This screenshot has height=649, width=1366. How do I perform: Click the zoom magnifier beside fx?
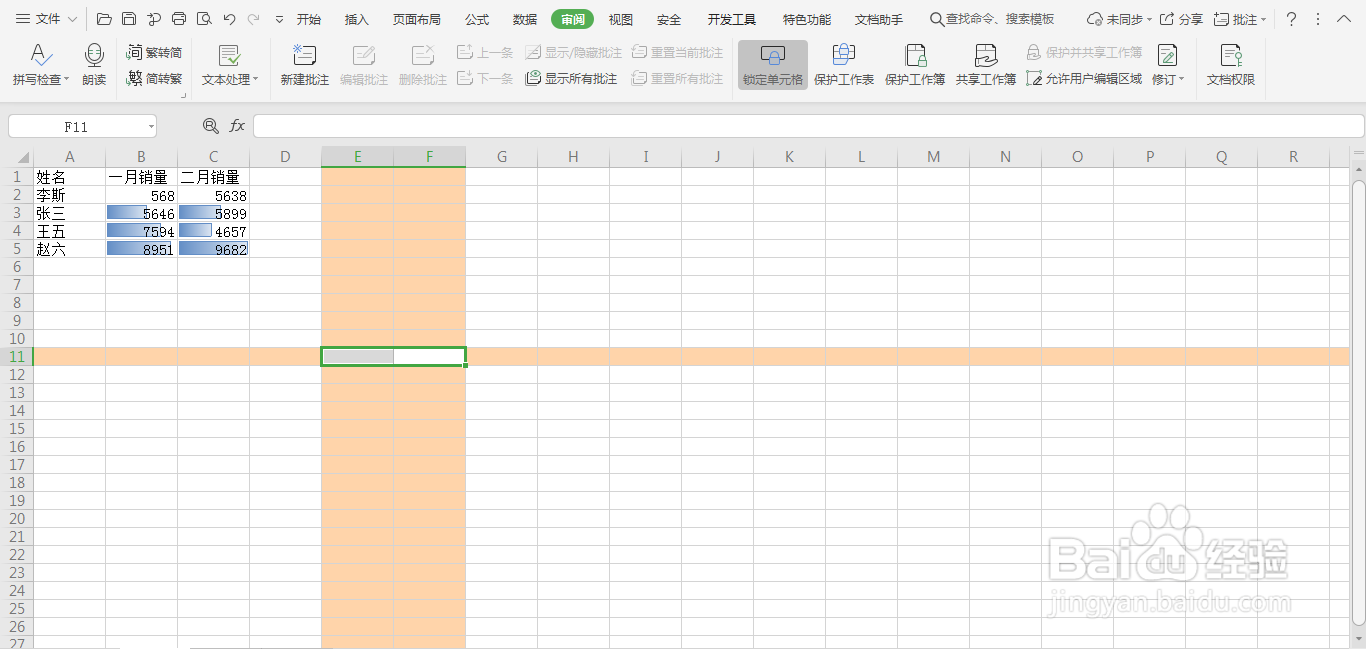210,125
